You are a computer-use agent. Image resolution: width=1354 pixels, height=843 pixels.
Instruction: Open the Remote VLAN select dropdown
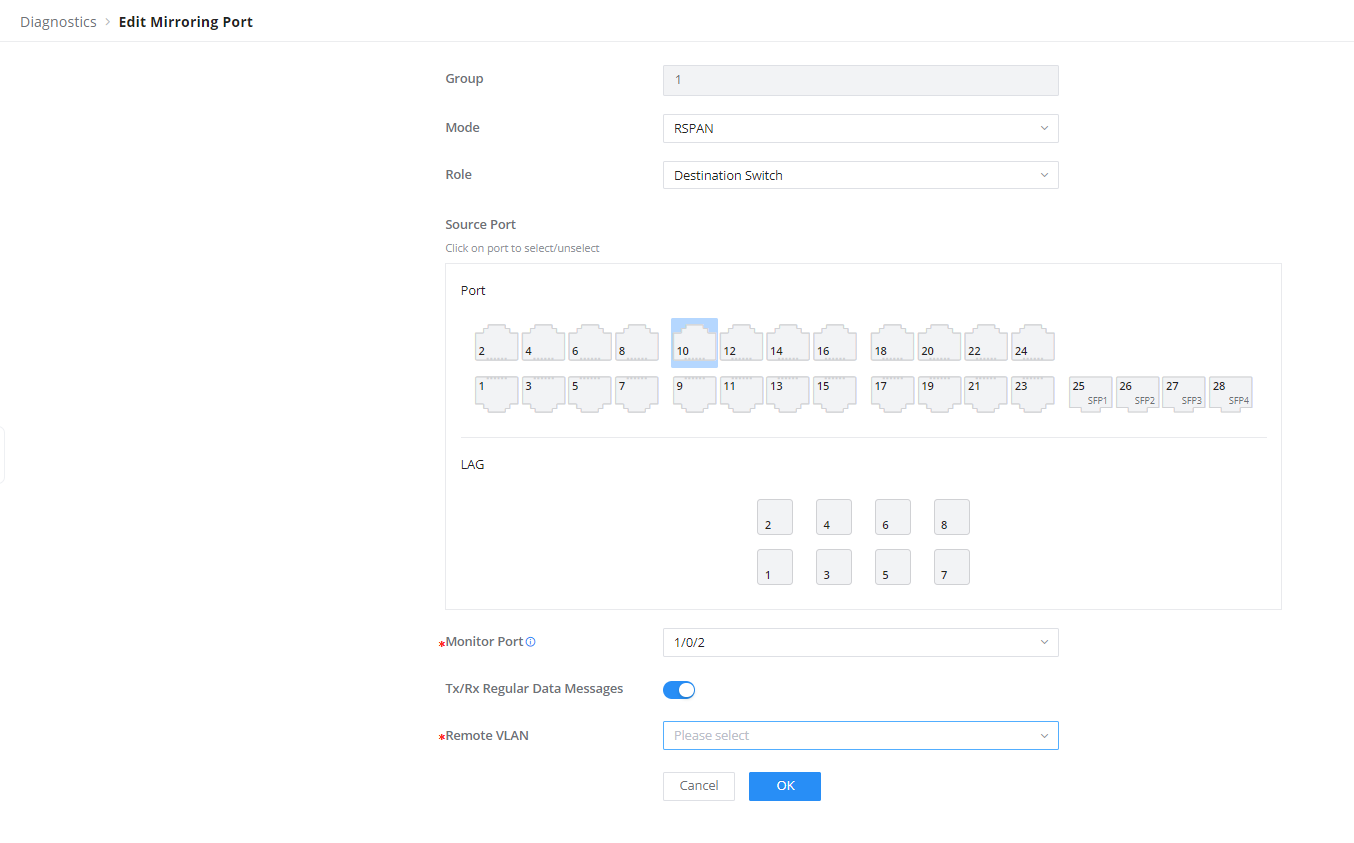point(860,736)
